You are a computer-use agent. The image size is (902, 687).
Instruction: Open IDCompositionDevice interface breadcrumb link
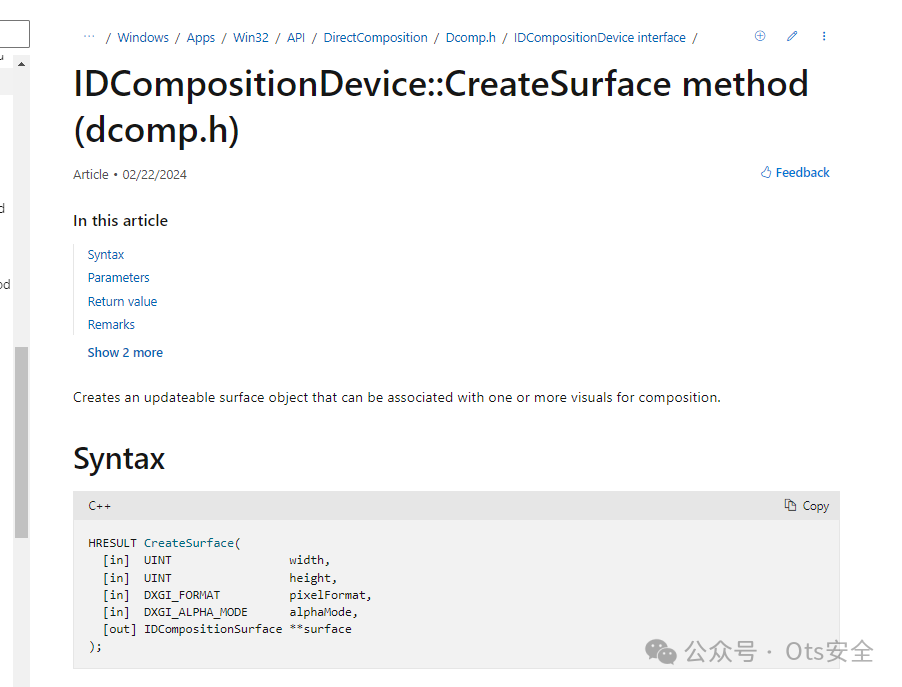pos(600,38)
